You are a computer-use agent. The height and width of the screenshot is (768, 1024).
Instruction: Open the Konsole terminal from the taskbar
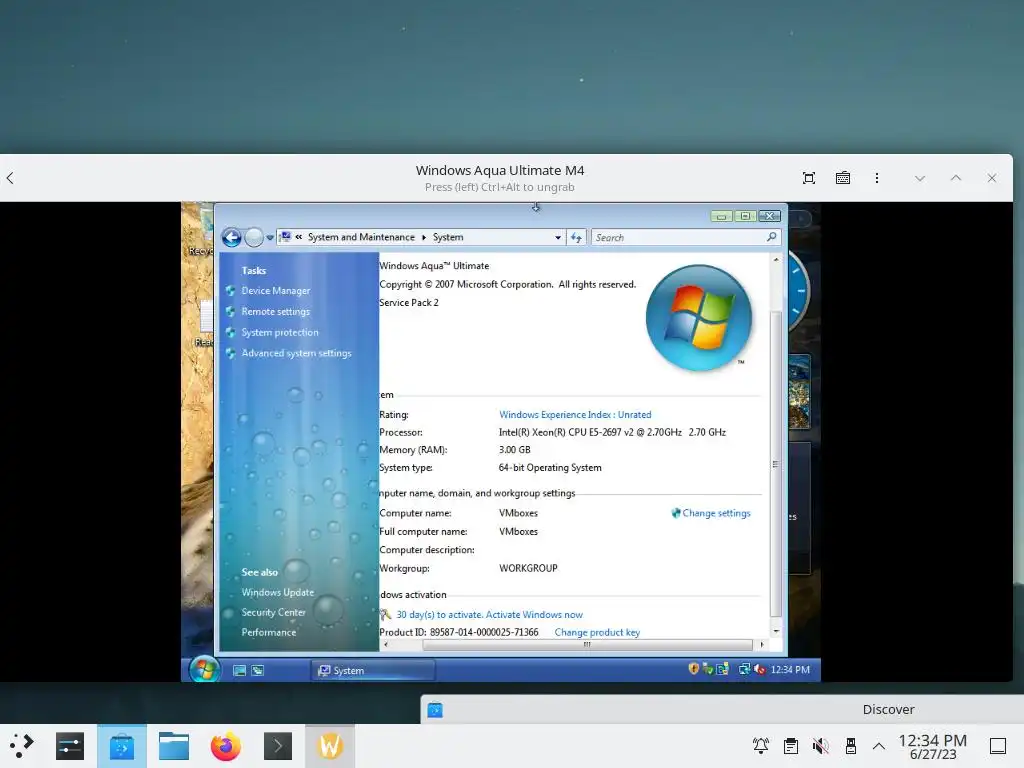[278, 746]
